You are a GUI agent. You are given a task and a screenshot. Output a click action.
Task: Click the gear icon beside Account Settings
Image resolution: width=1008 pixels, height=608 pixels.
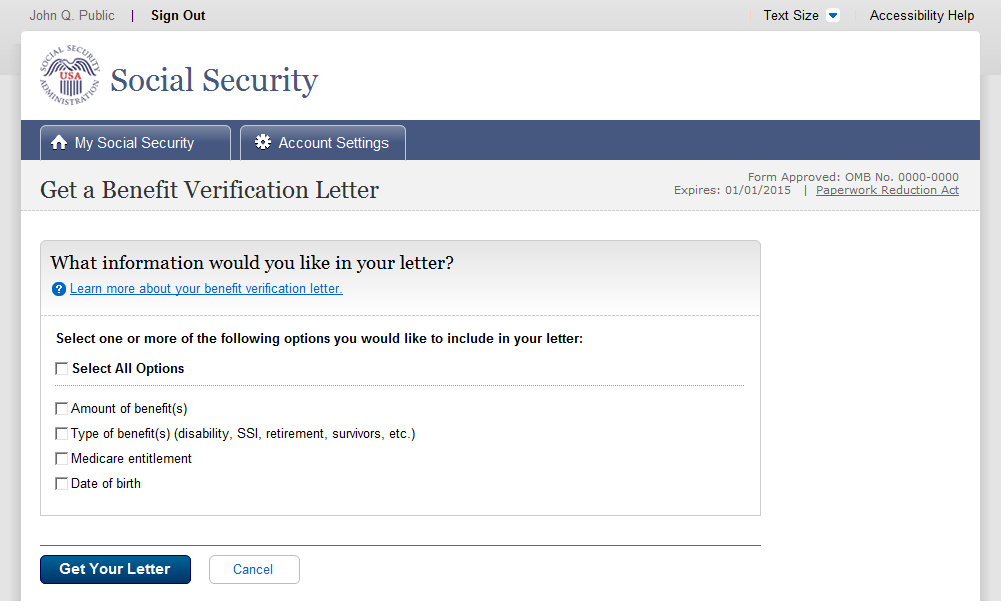click(263, 142)
